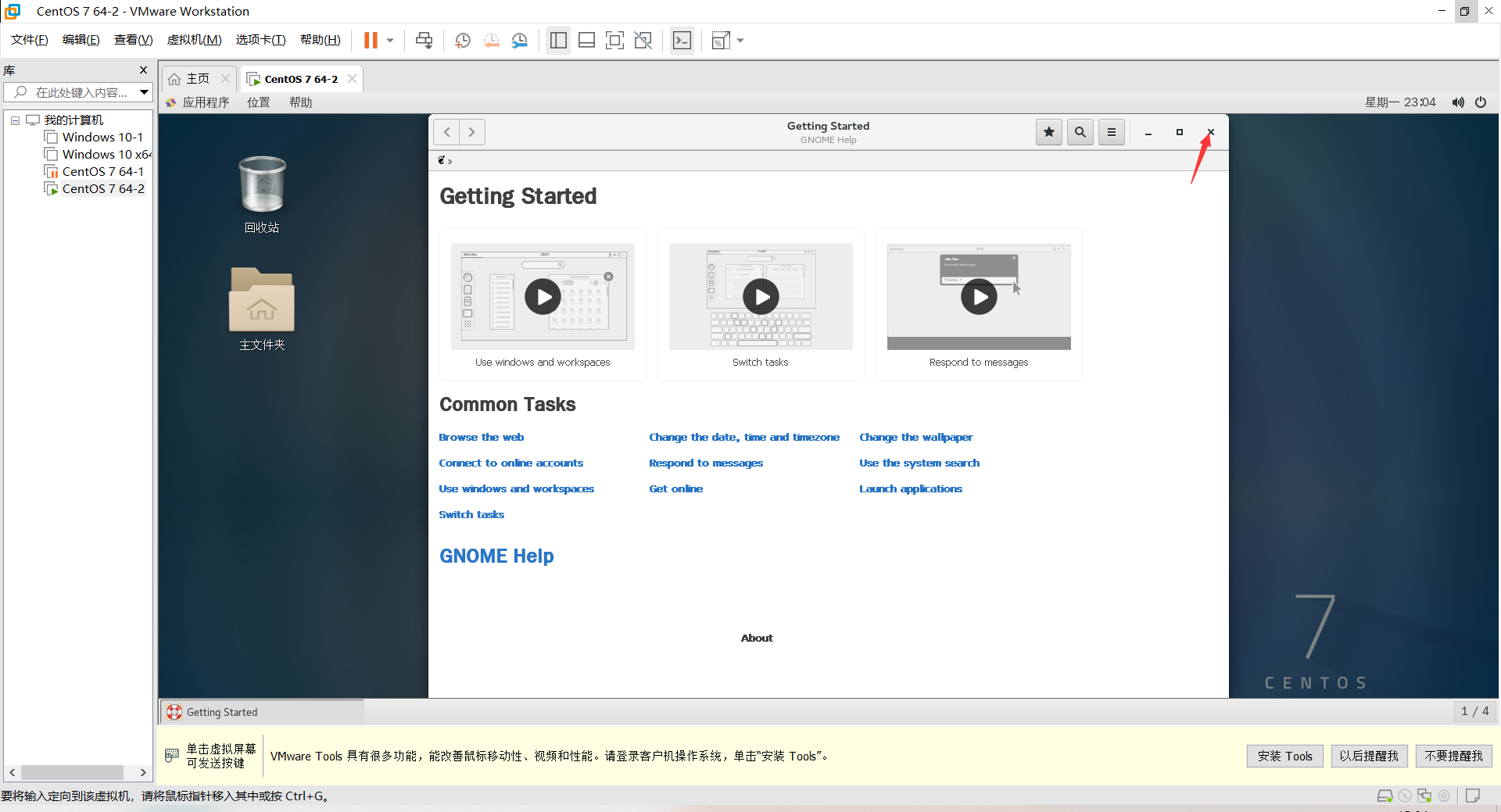Switch to the 主页 tab
The height and width of the screenshot is (812, 1501).
pyautogui.click(x=198, y=79)
